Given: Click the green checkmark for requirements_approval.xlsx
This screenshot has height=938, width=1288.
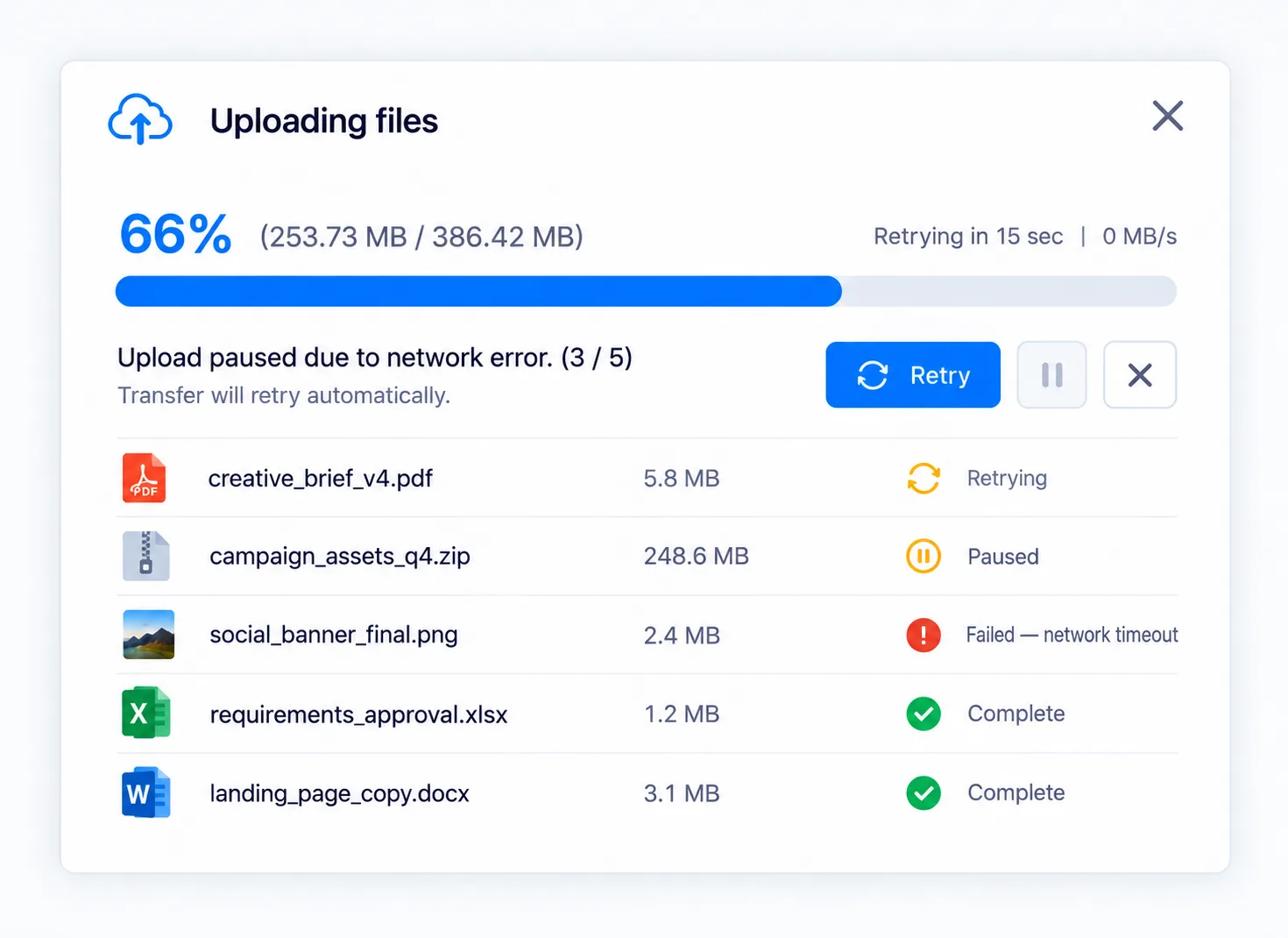Looking at the screenshot, I should (x=924, y=714).
